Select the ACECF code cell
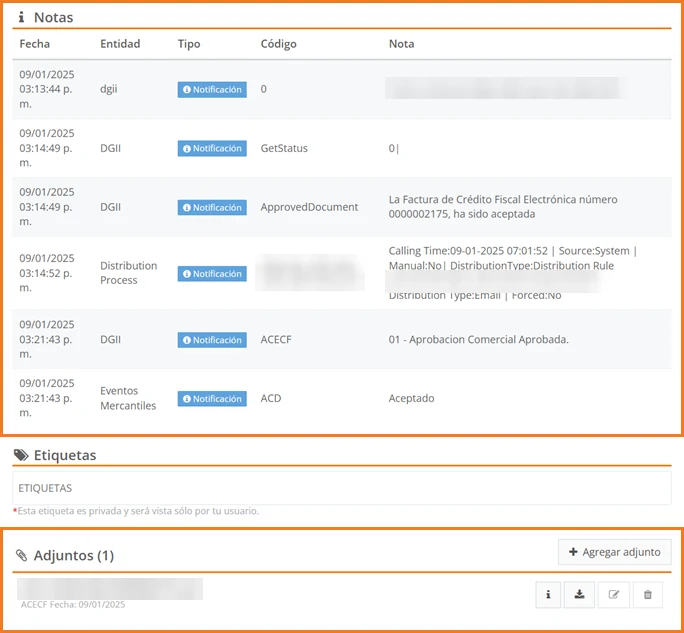This screenshot has height=633, width=684. (276, 339)
